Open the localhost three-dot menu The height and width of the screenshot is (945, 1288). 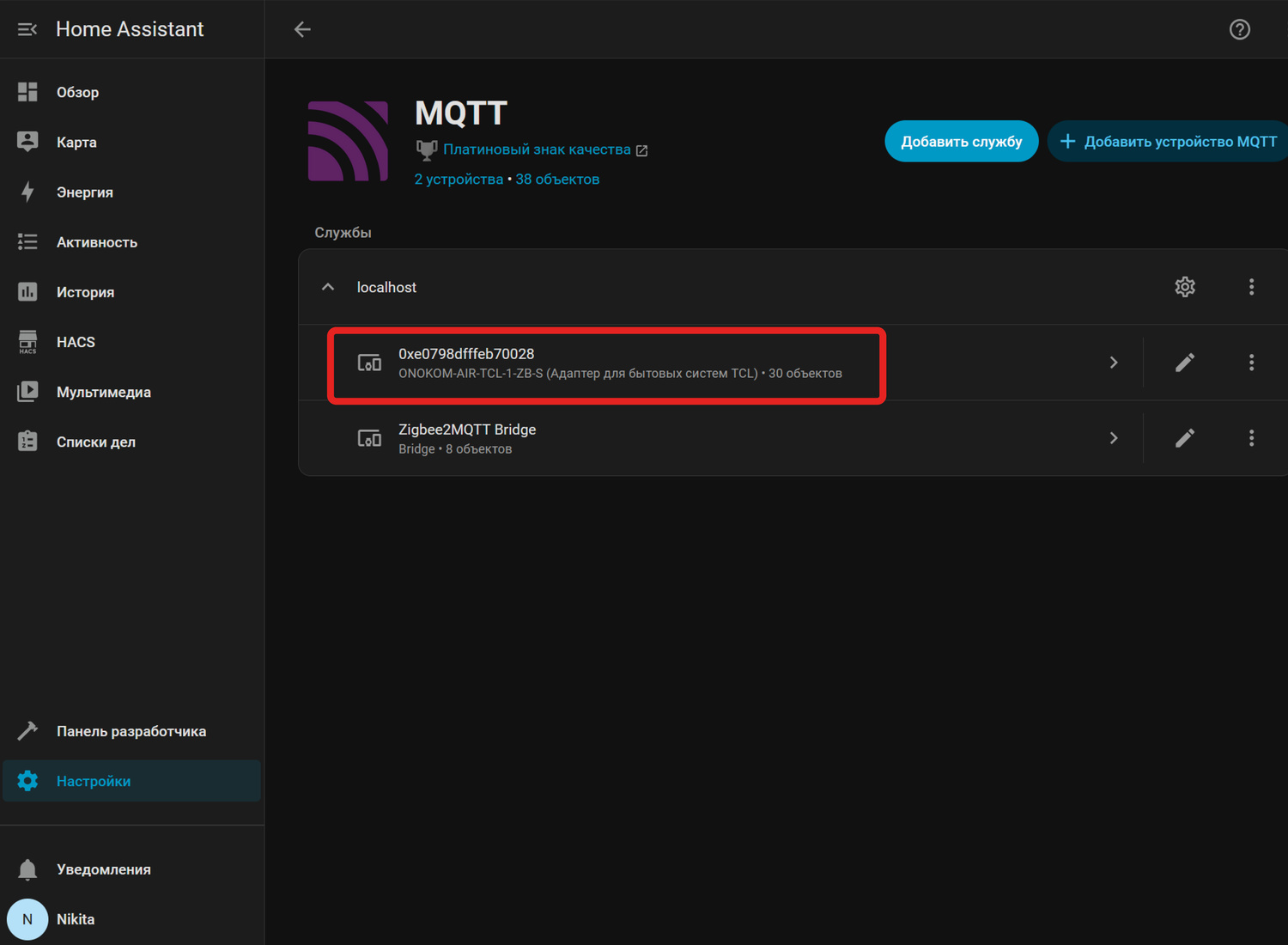1251,287
